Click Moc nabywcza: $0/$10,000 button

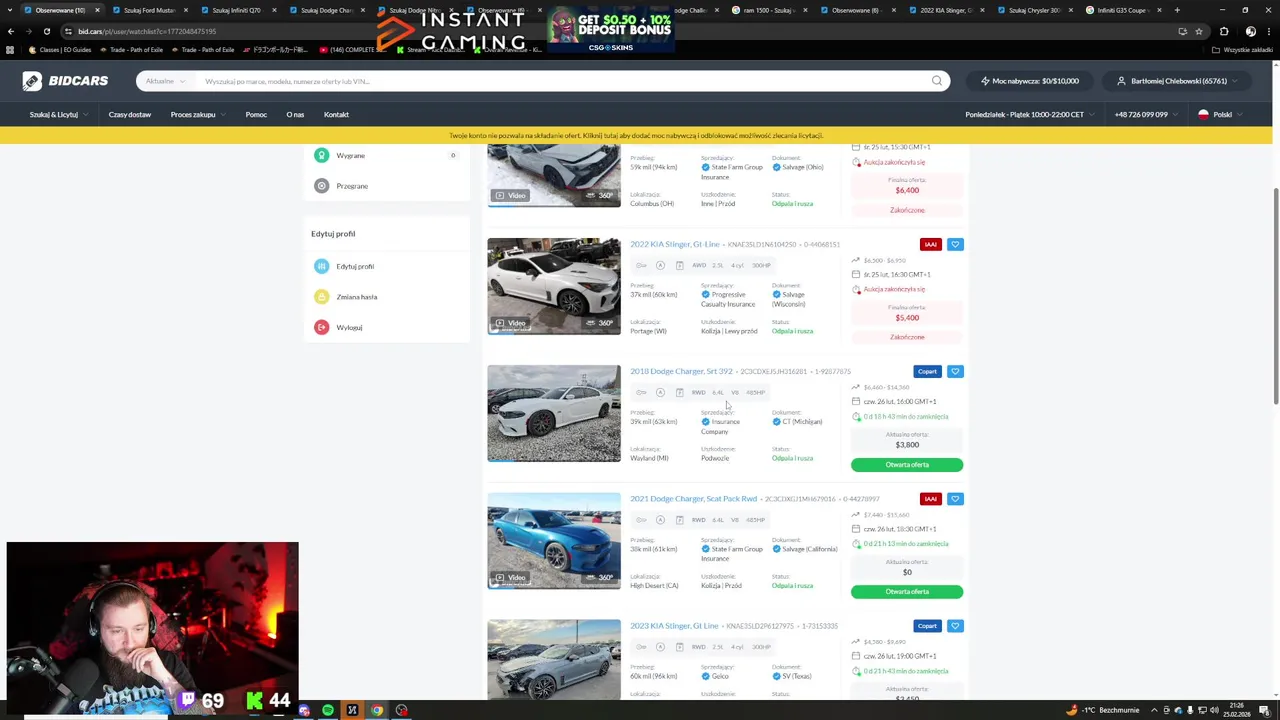(x=1029, y=81)
